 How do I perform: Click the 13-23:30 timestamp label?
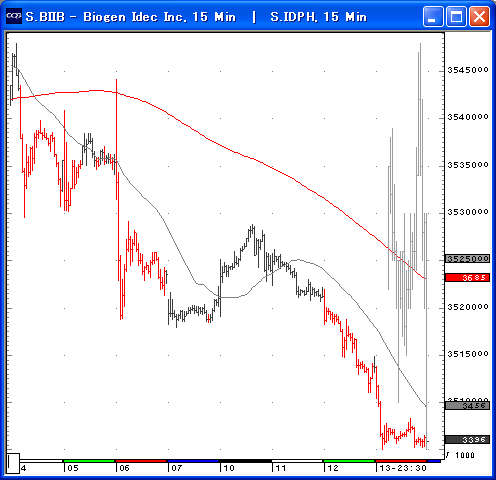coord(403,468)
